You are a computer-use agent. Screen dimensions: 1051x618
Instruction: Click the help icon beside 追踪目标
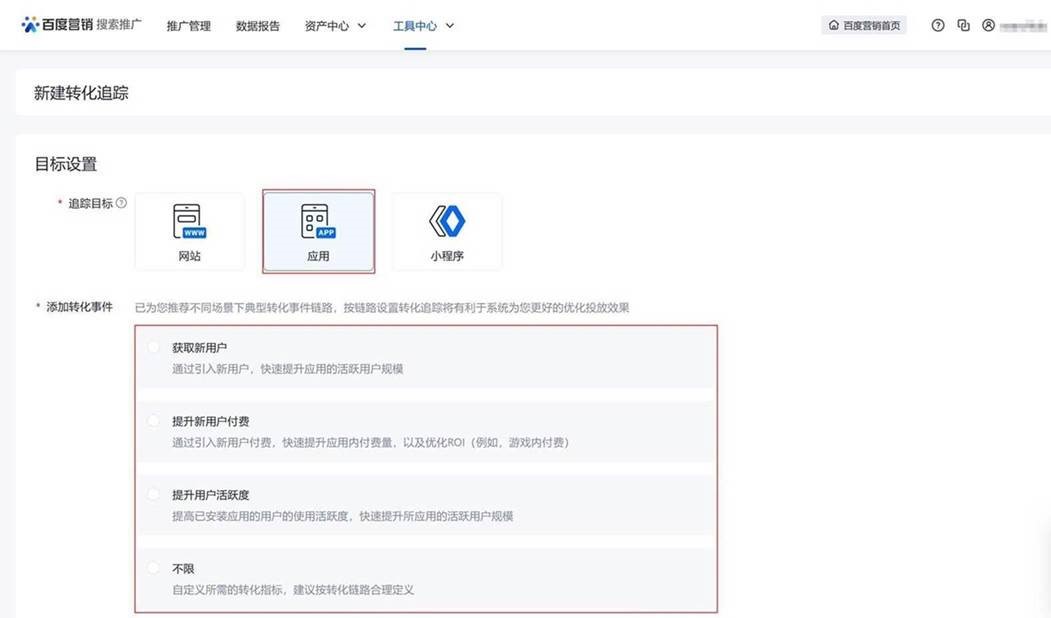point(122,203)
